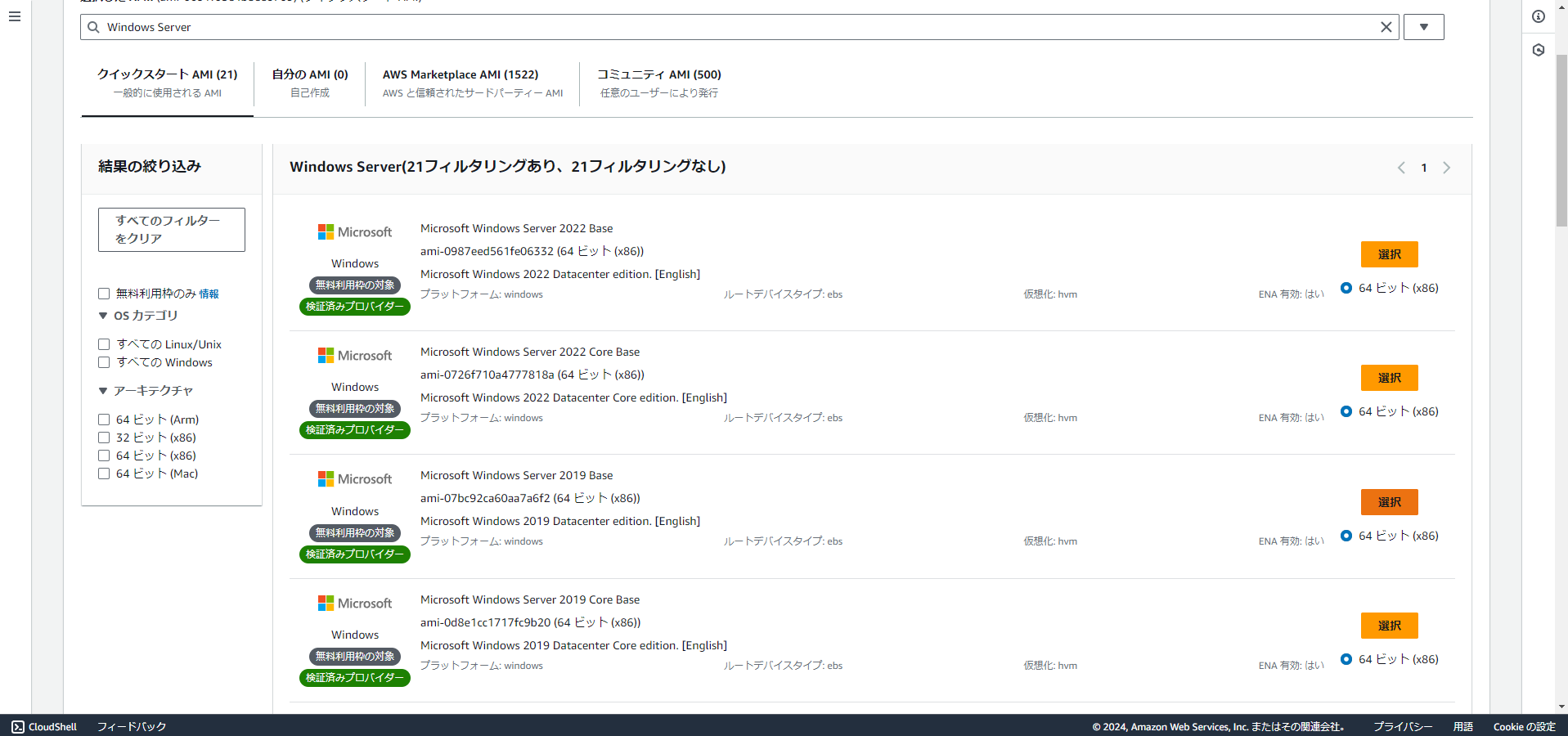Click Microsoft logo of Server 2022 Core Base
1568x736 pixels.
point(355,356)
